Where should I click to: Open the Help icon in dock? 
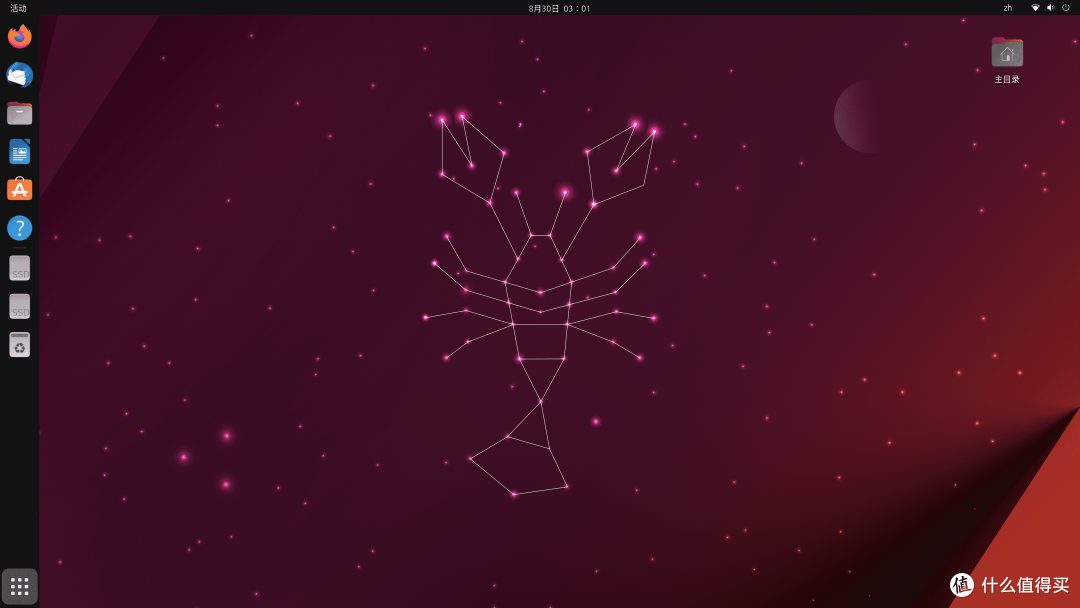click(19, 228)
